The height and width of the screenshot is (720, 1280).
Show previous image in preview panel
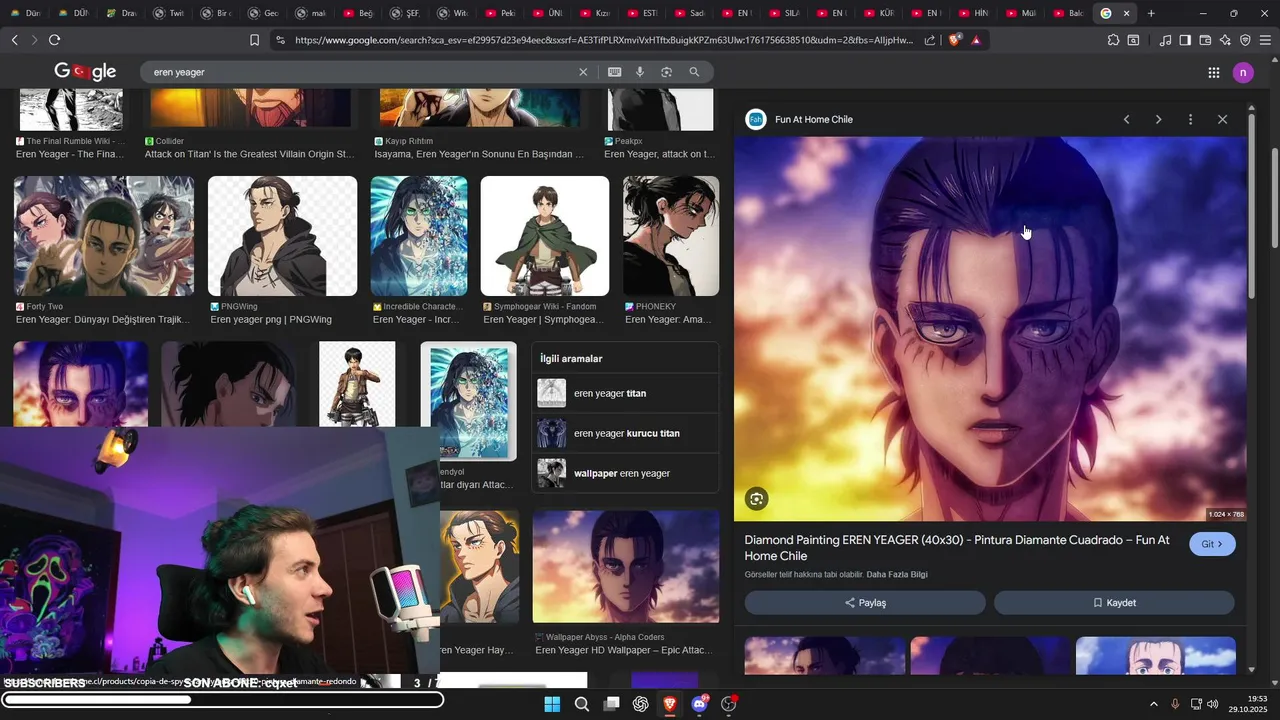(x=1126, y=119)
